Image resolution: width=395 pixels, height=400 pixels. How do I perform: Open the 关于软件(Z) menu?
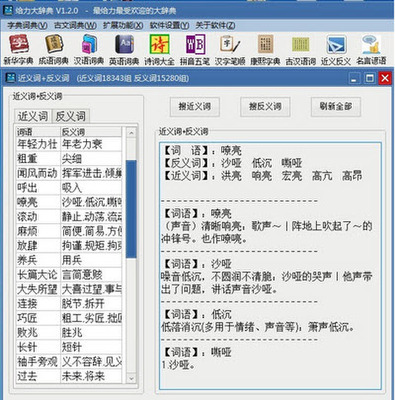[215, 25]
